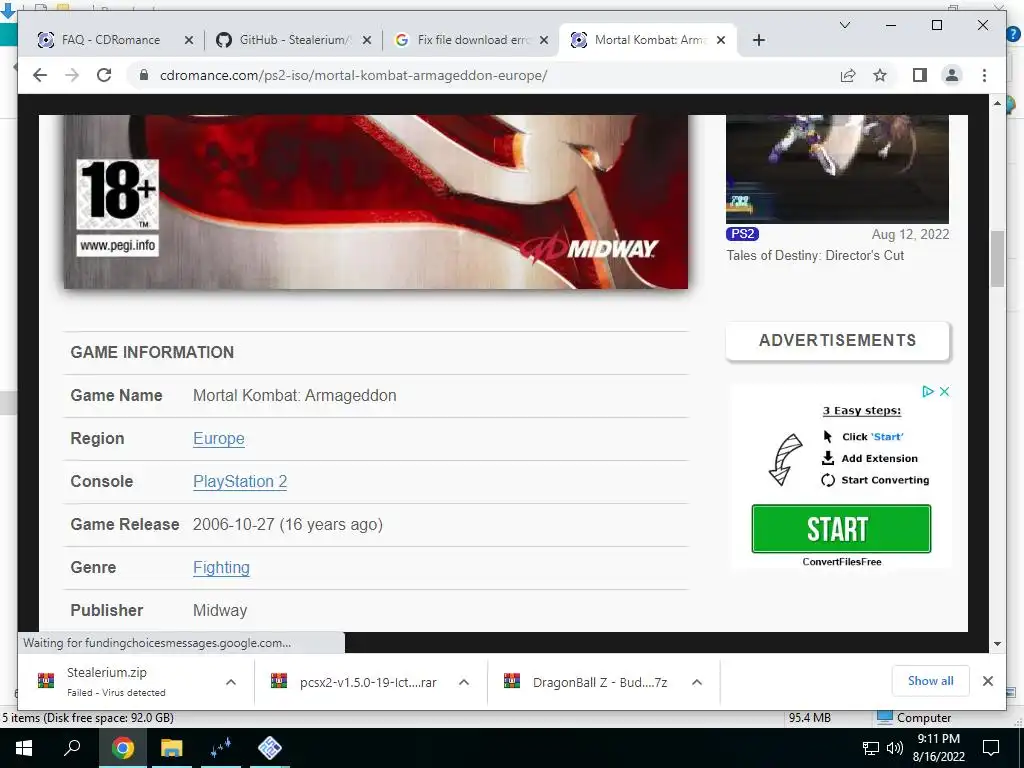1024x768 pixels.
Task: Click the Chrome taskbar icon
Action: [x=123, y=748]
